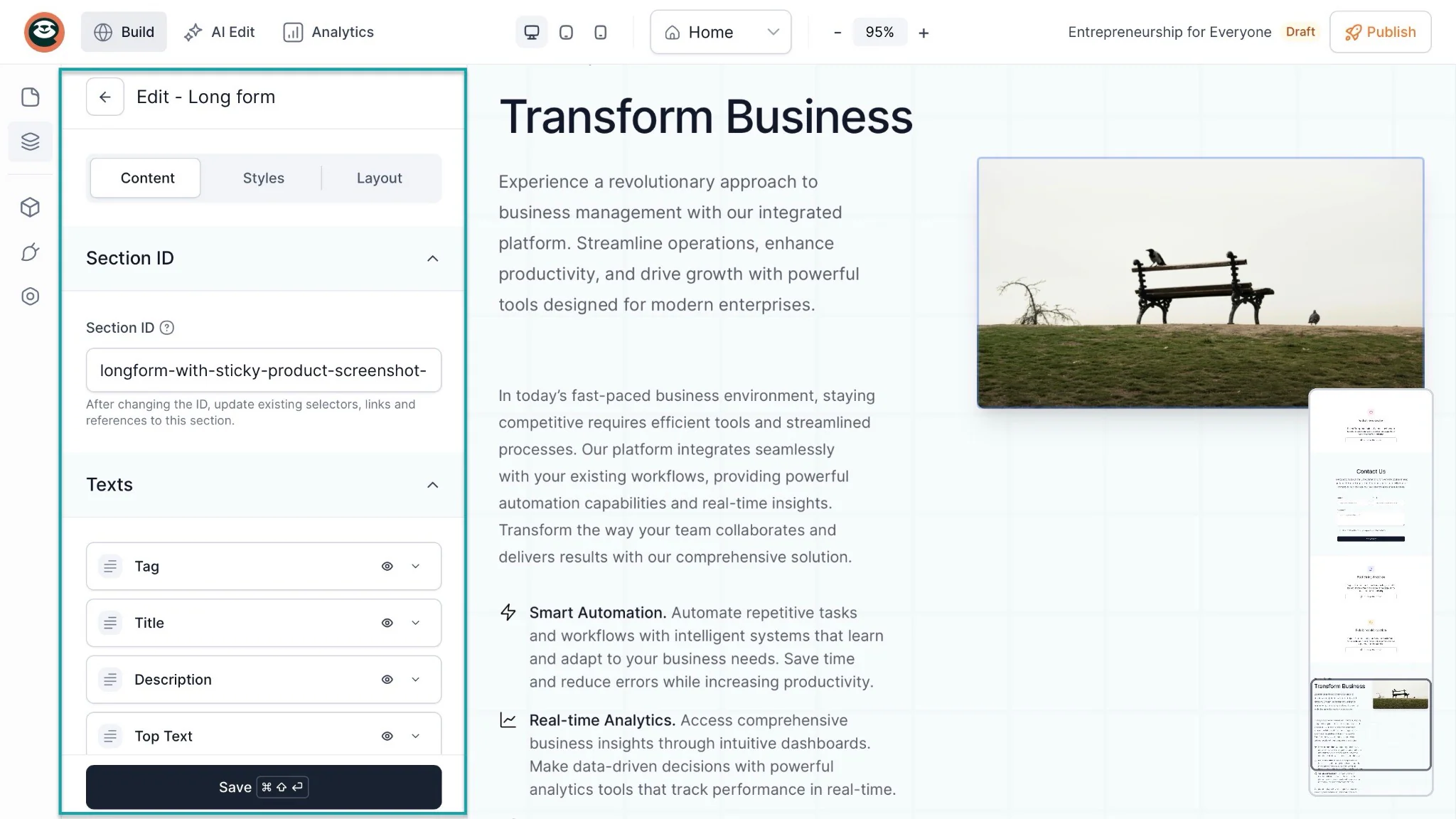The image size is (1456, 819).
Task: Click the Contact Us section minimap thumbnail
Action: (1371, 505)
